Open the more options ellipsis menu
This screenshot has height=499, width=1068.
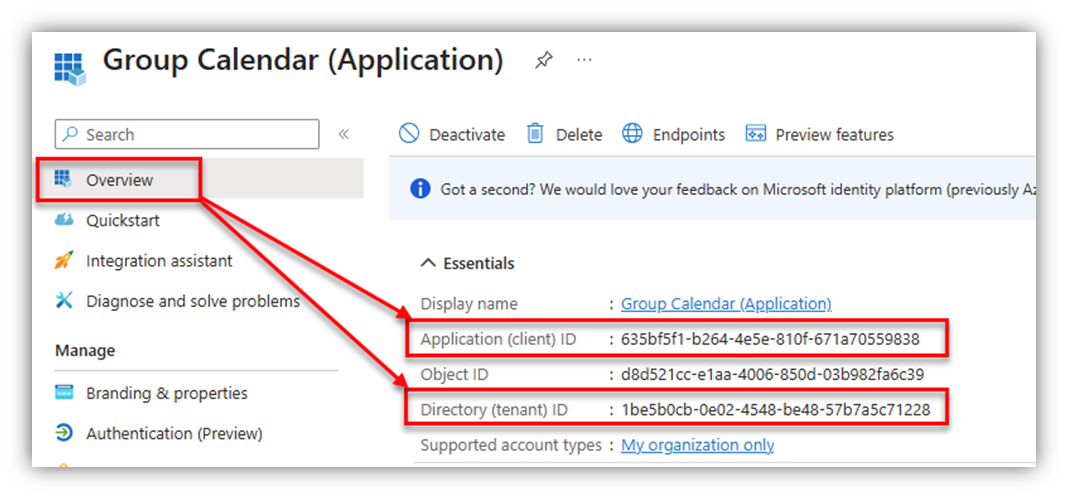point(584,60)
